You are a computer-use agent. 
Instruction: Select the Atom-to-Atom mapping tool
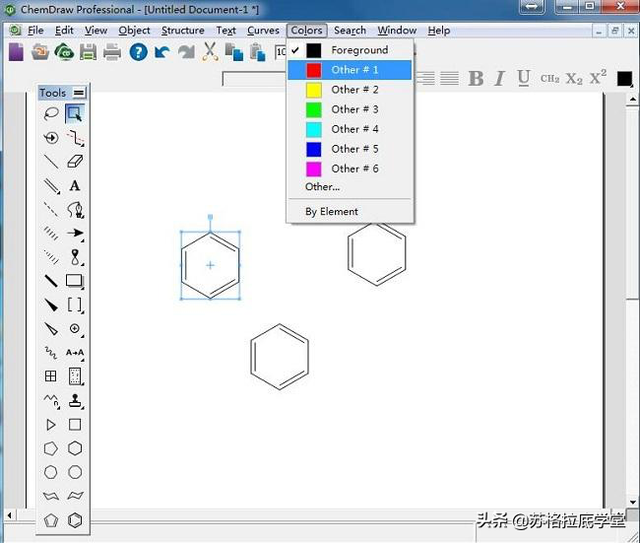coord(75,353)
